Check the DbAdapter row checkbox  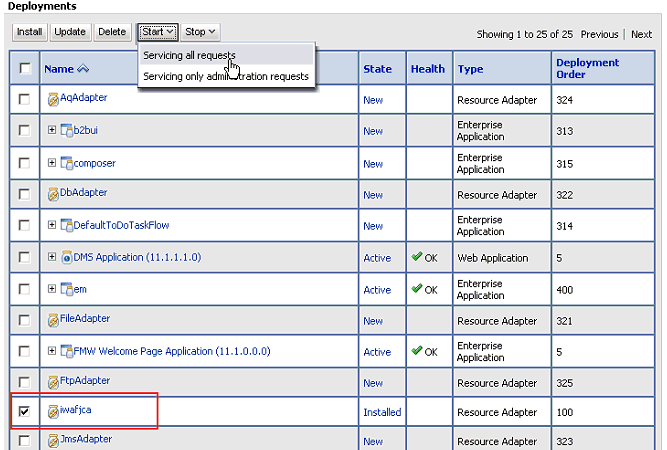pyautogui.click(x=24, y=194)
